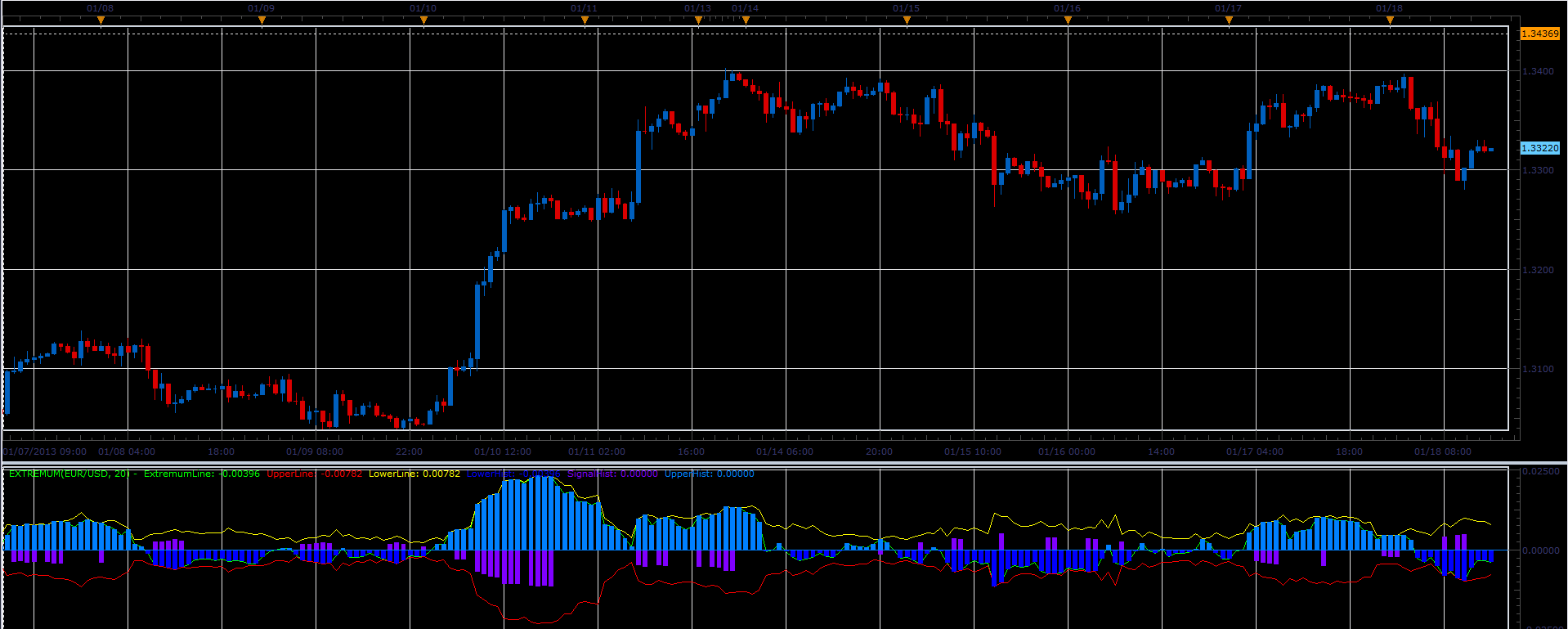
Task: Click the 01/18 day marker triangle
Action: (x=1390, y=20)
